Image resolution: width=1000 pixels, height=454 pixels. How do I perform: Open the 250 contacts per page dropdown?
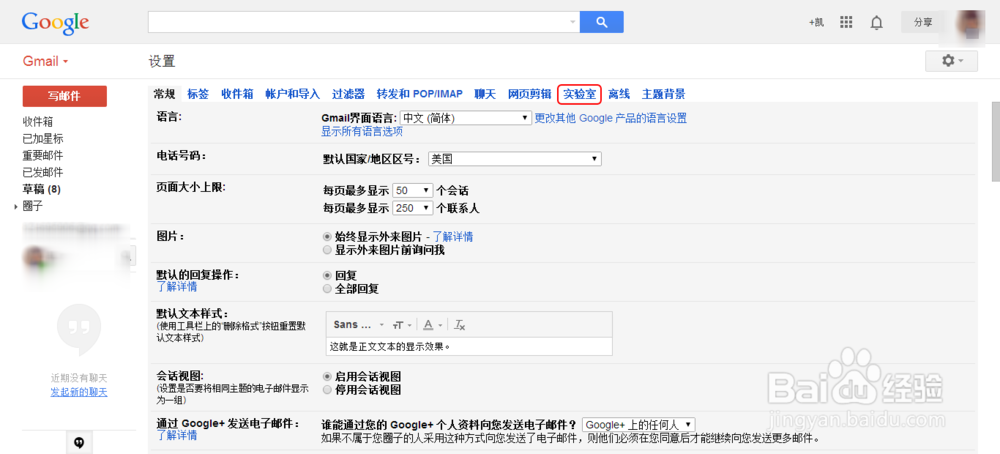point(413,208)
